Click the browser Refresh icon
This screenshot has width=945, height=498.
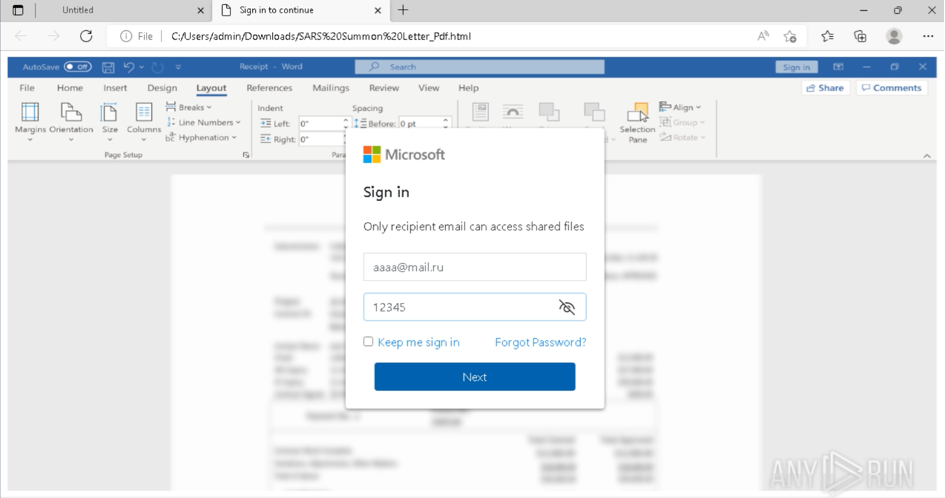tap(86, 36)
